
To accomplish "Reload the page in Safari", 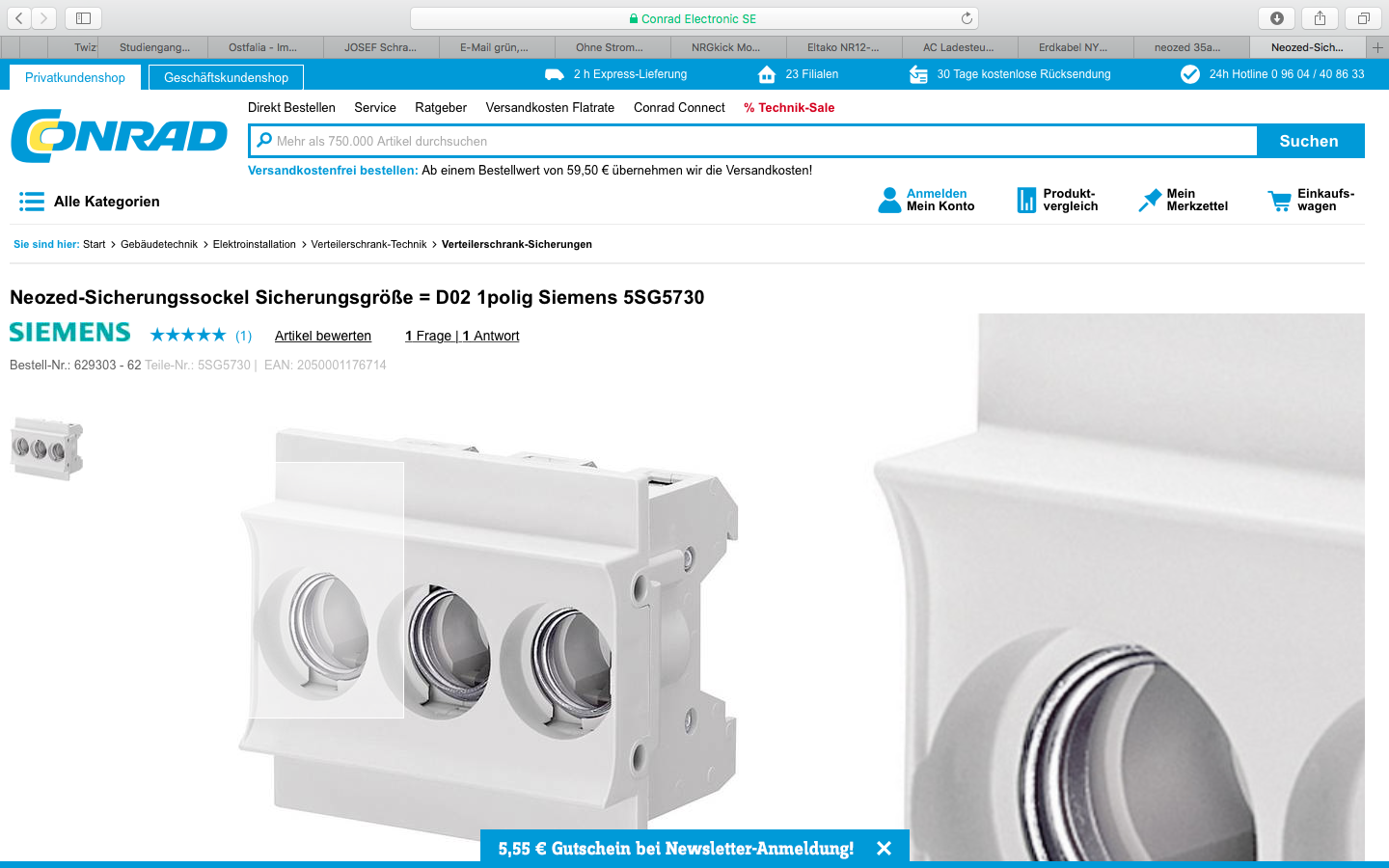I will point(967,18).
